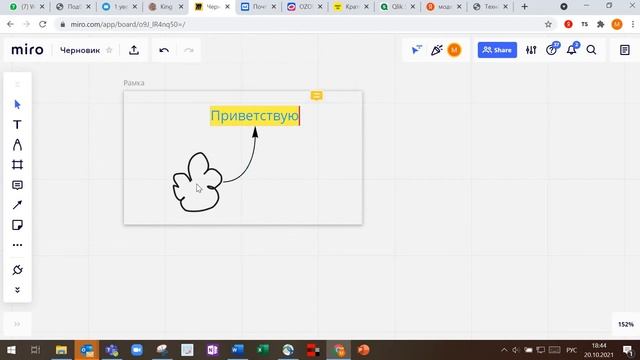
Task: Switch the РУС keyboard language
Action: tap(571, 350)
